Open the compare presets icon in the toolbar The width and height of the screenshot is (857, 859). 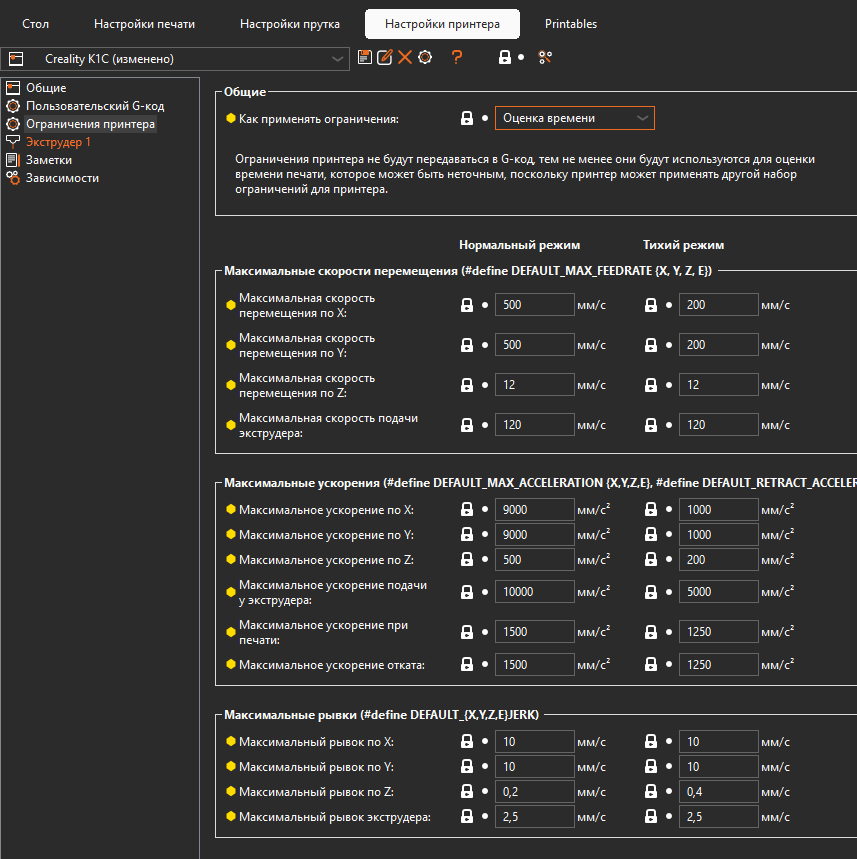(x=545, y=57)
